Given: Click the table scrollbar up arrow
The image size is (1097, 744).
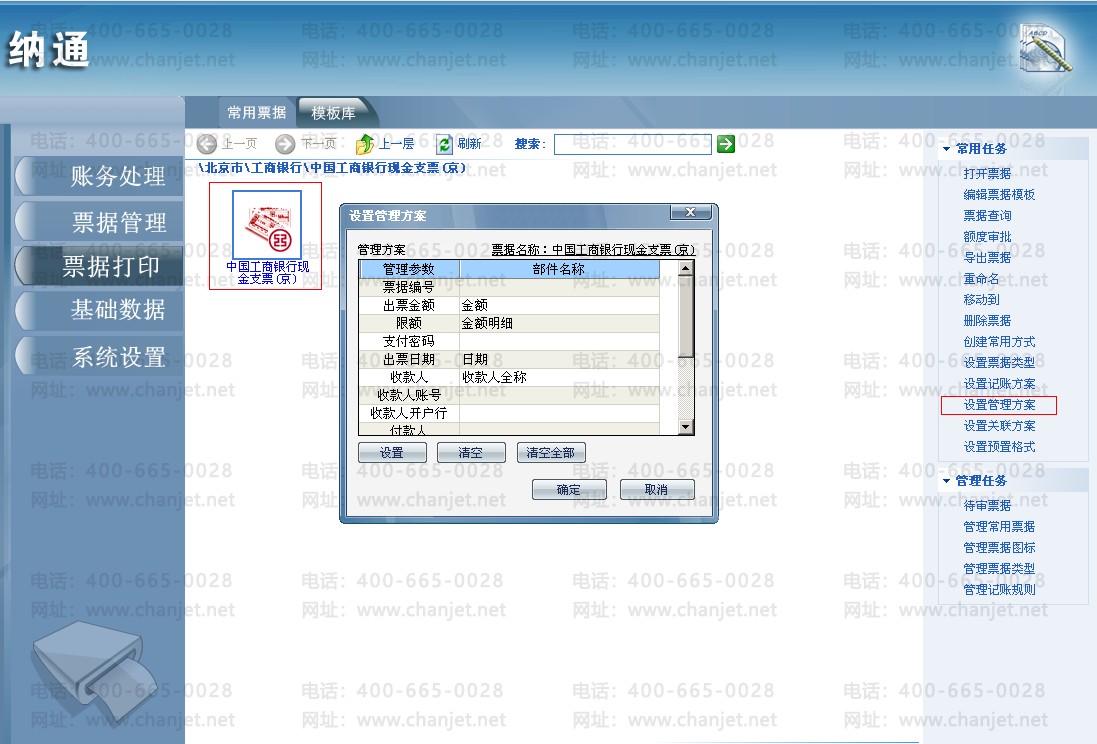Looking at the screenshot, I should coord(686,268).
